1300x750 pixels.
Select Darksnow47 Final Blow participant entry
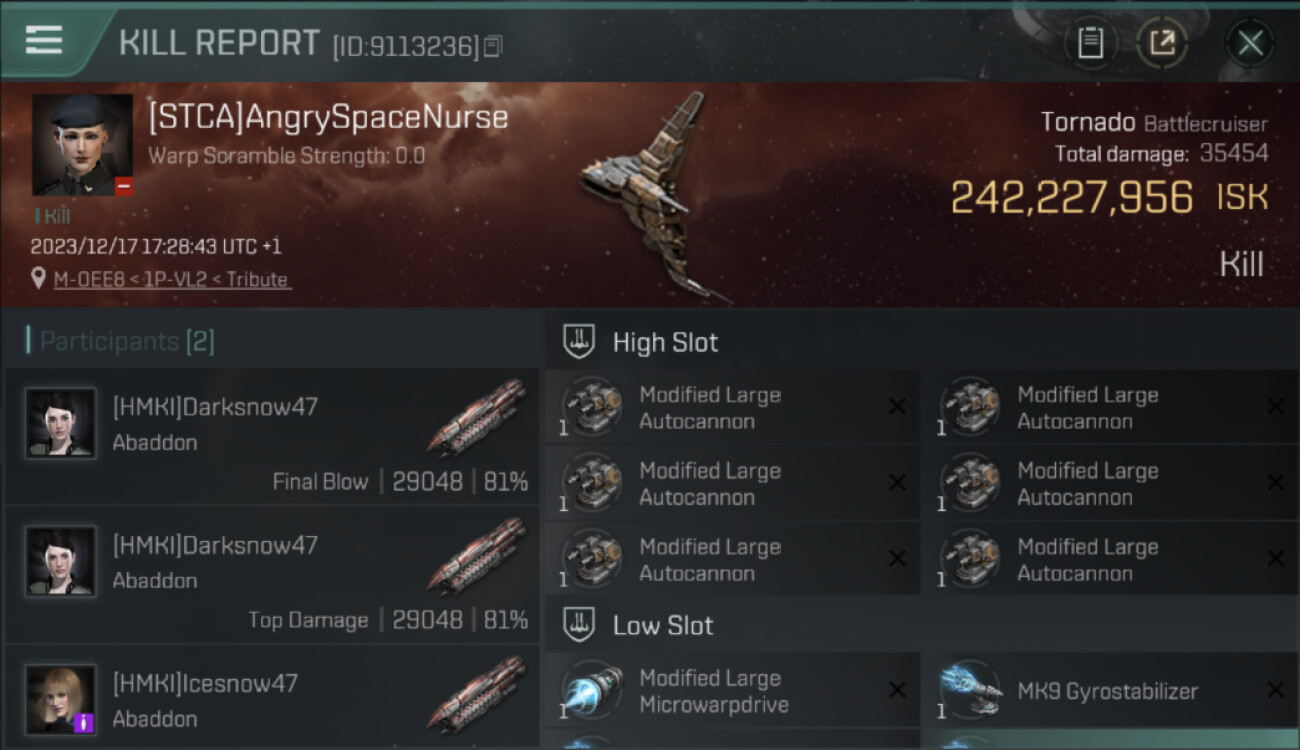tap(272, 436)
